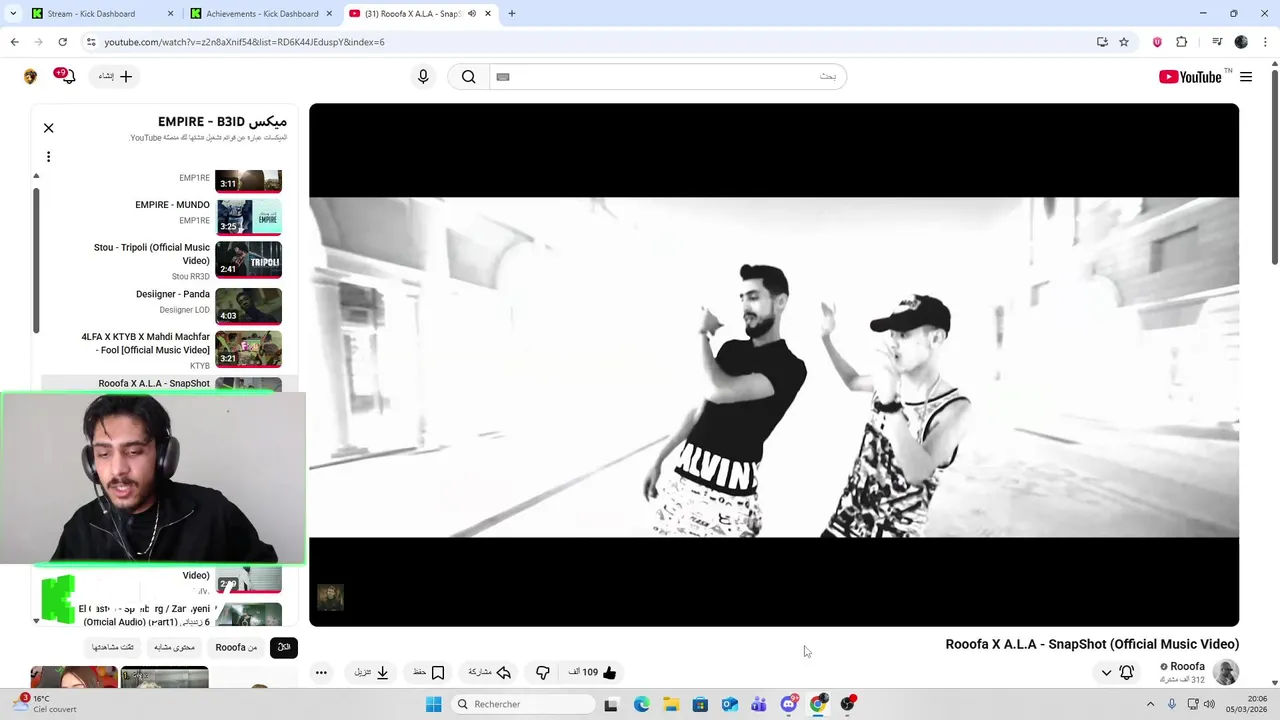The width and height of the screenshot is (1280, 720).
Task: Click the Desiigner - Panda title text
Action: pos(172,295)
